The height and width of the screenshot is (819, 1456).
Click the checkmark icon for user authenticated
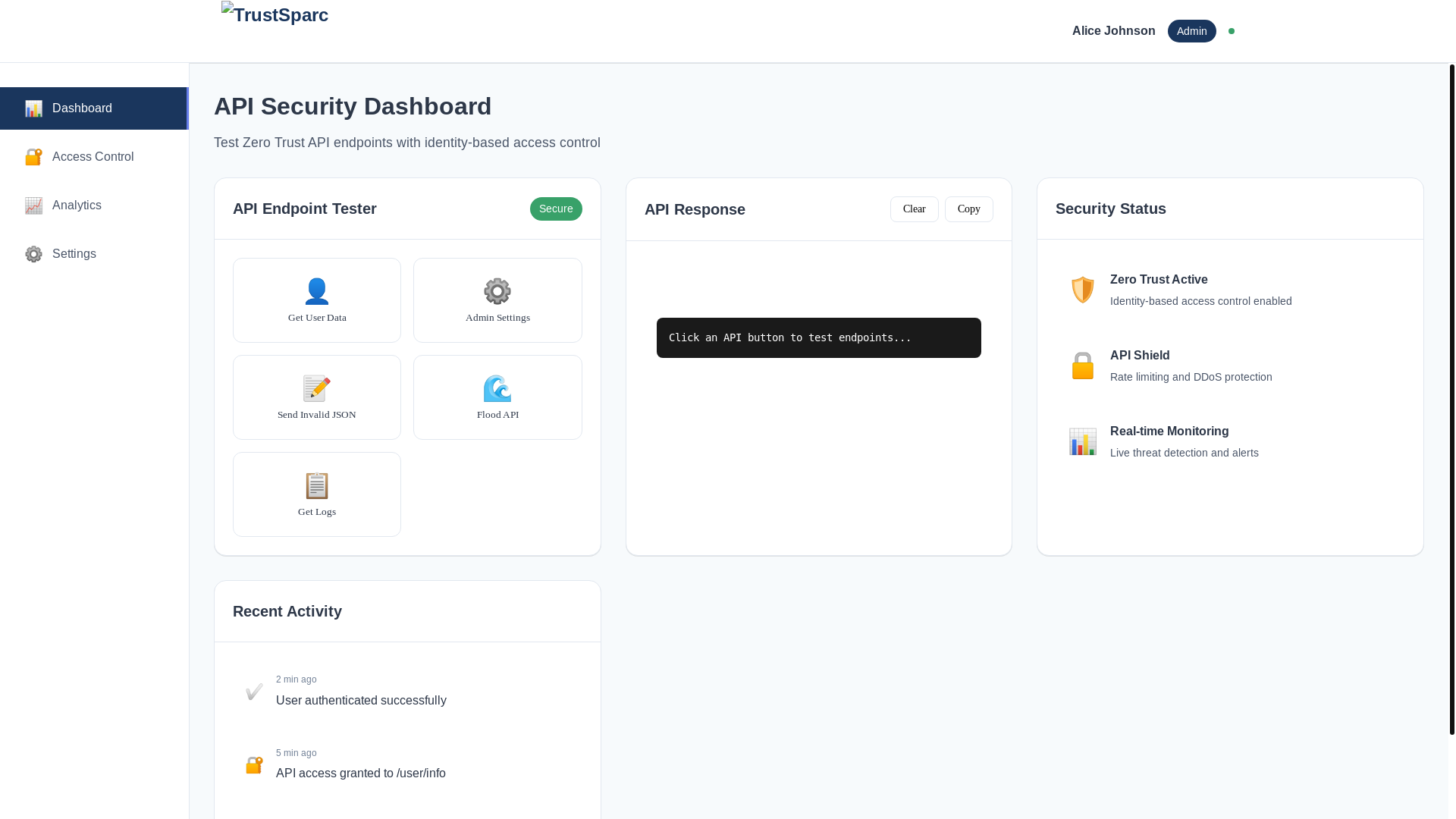[x=254, y=691]
